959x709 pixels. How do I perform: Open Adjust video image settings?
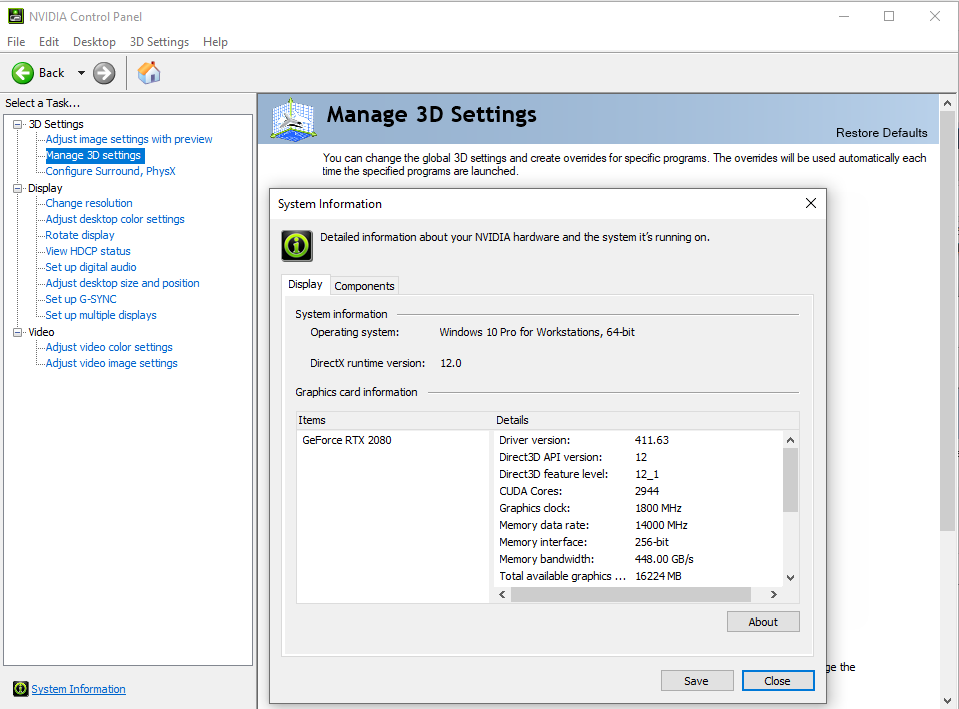click(111, 363)
